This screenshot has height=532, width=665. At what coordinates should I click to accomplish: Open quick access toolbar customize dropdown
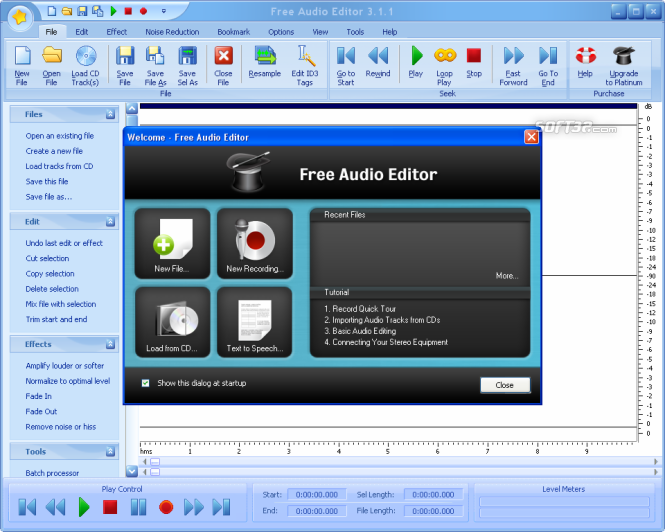tap(164, 11)
